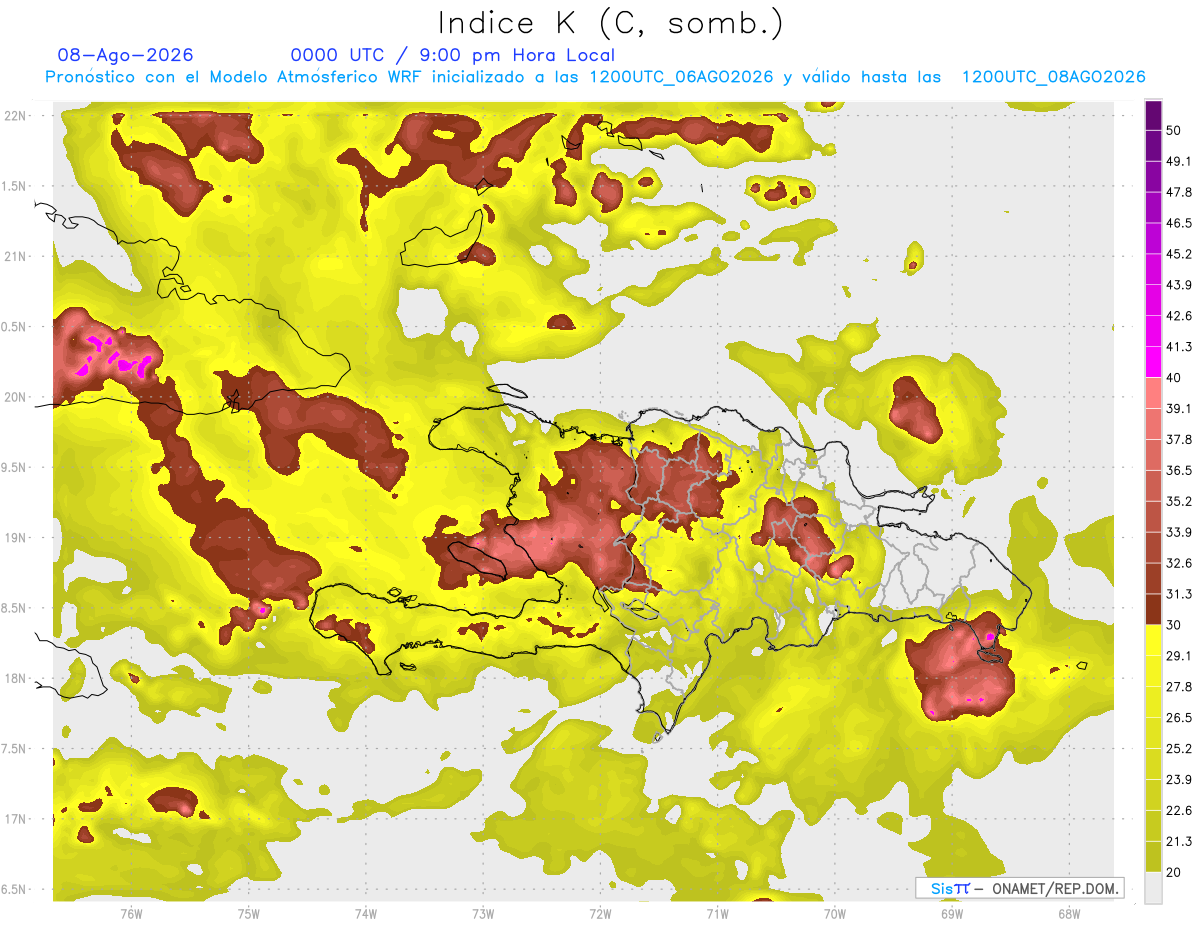The height and width of the screenshot is (927, 1200).
Task: Click the colorbar value '46.5'
Action: [1180, 223]
